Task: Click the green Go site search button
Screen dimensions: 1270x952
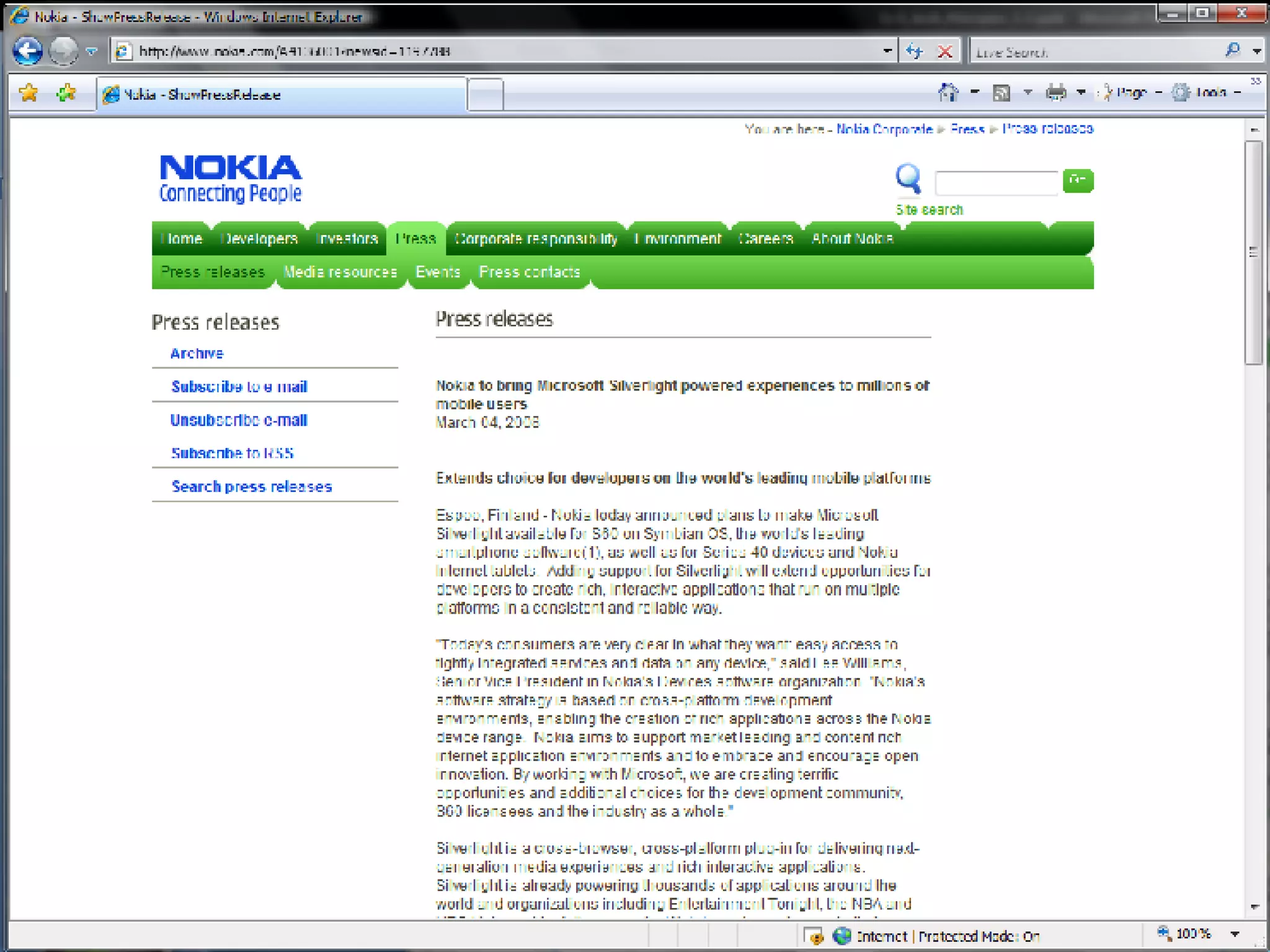Action: [1078, 180]
